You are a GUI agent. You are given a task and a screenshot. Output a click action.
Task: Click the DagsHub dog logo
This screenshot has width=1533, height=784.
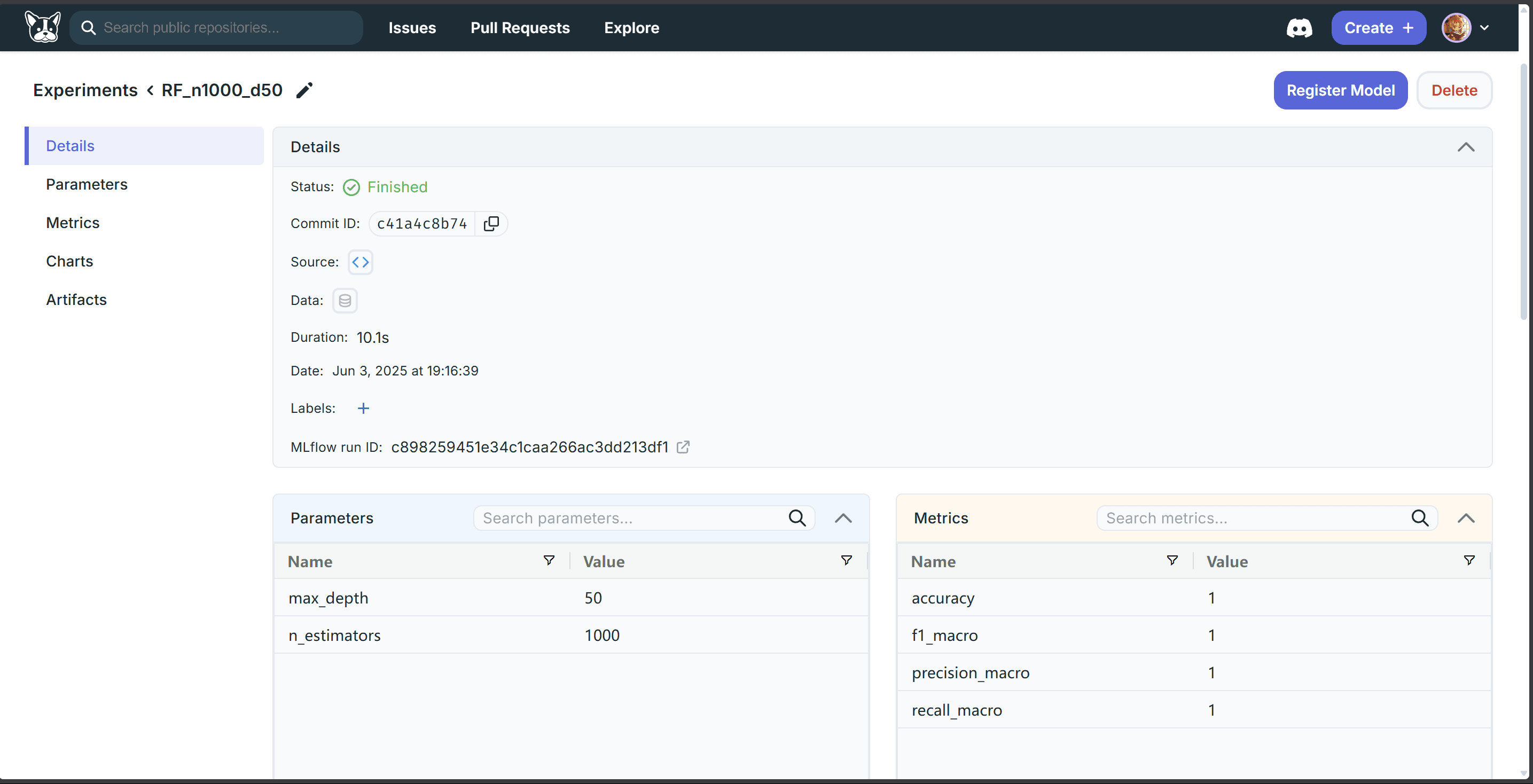click(42, 27)
